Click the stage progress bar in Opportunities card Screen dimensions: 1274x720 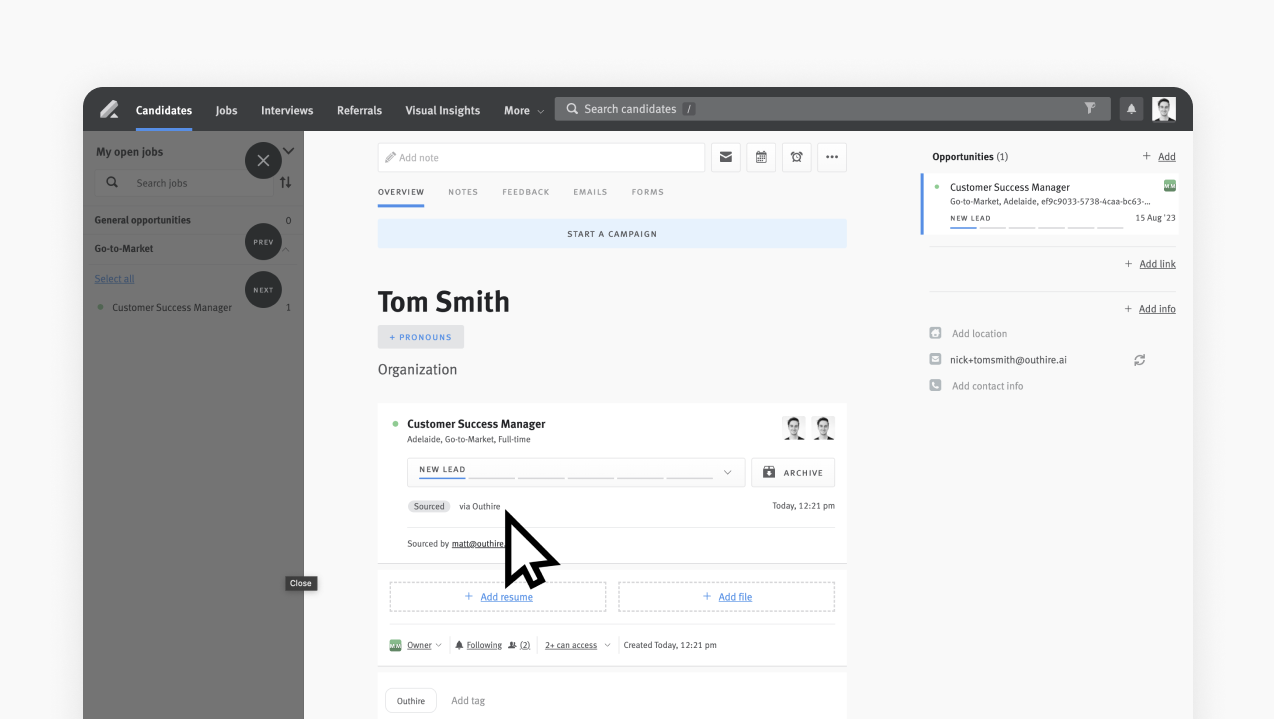coord(1036,228)
